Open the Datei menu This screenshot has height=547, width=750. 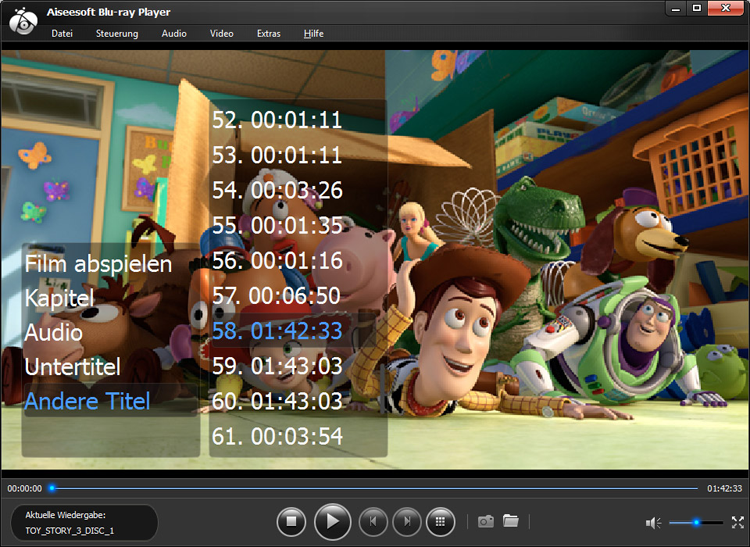(x=62, y=34)
